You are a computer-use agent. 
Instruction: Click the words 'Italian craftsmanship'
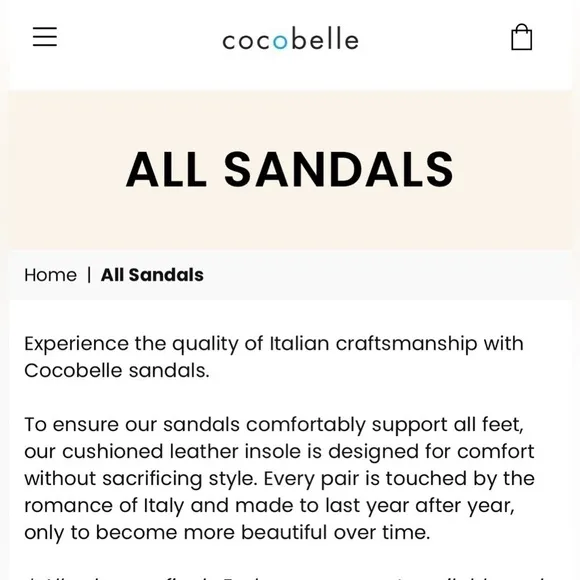pyautogui.click(x=374, y=344)
